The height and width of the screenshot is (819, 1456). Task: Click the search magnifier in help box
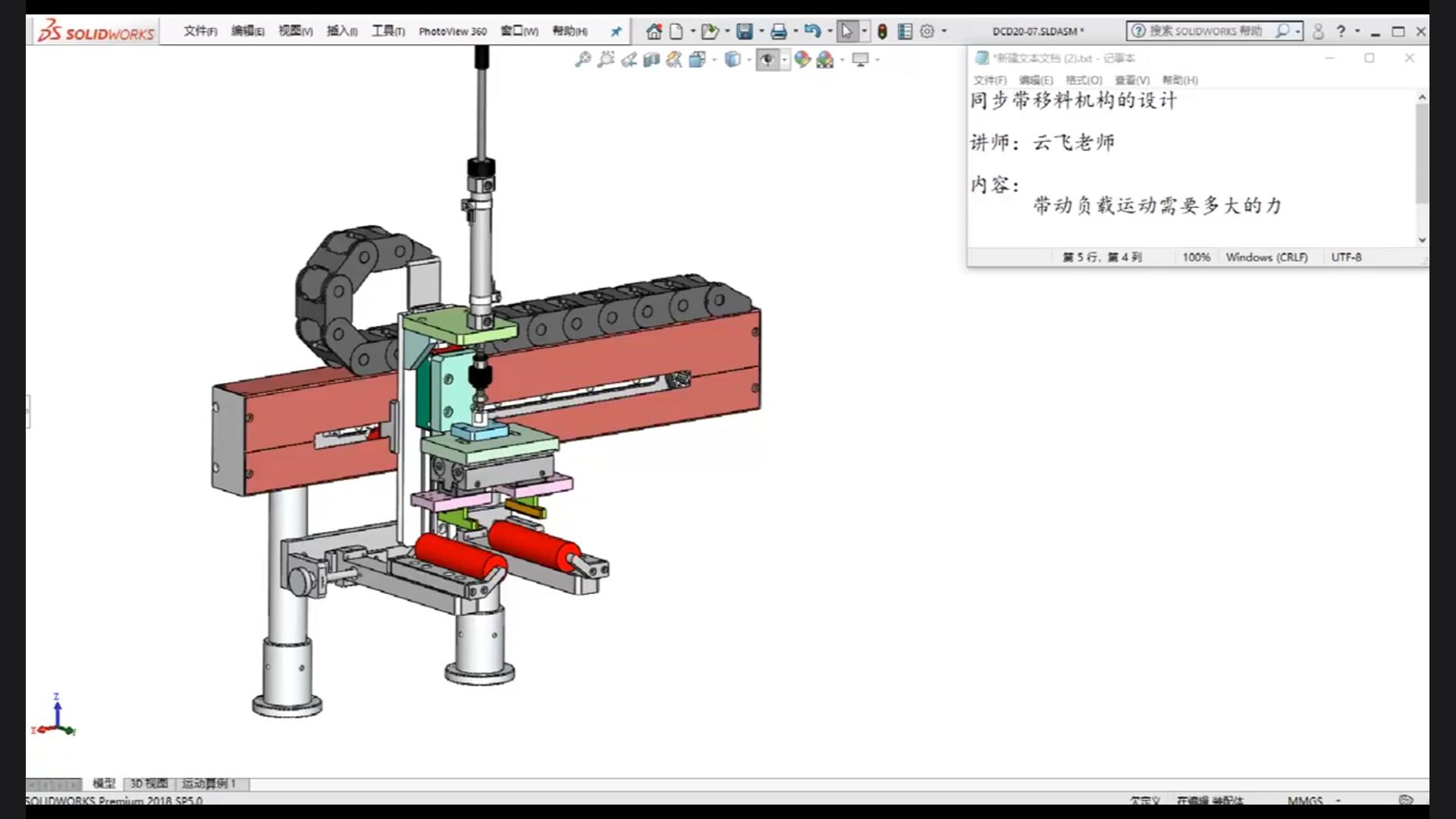tap(1282, 31)
